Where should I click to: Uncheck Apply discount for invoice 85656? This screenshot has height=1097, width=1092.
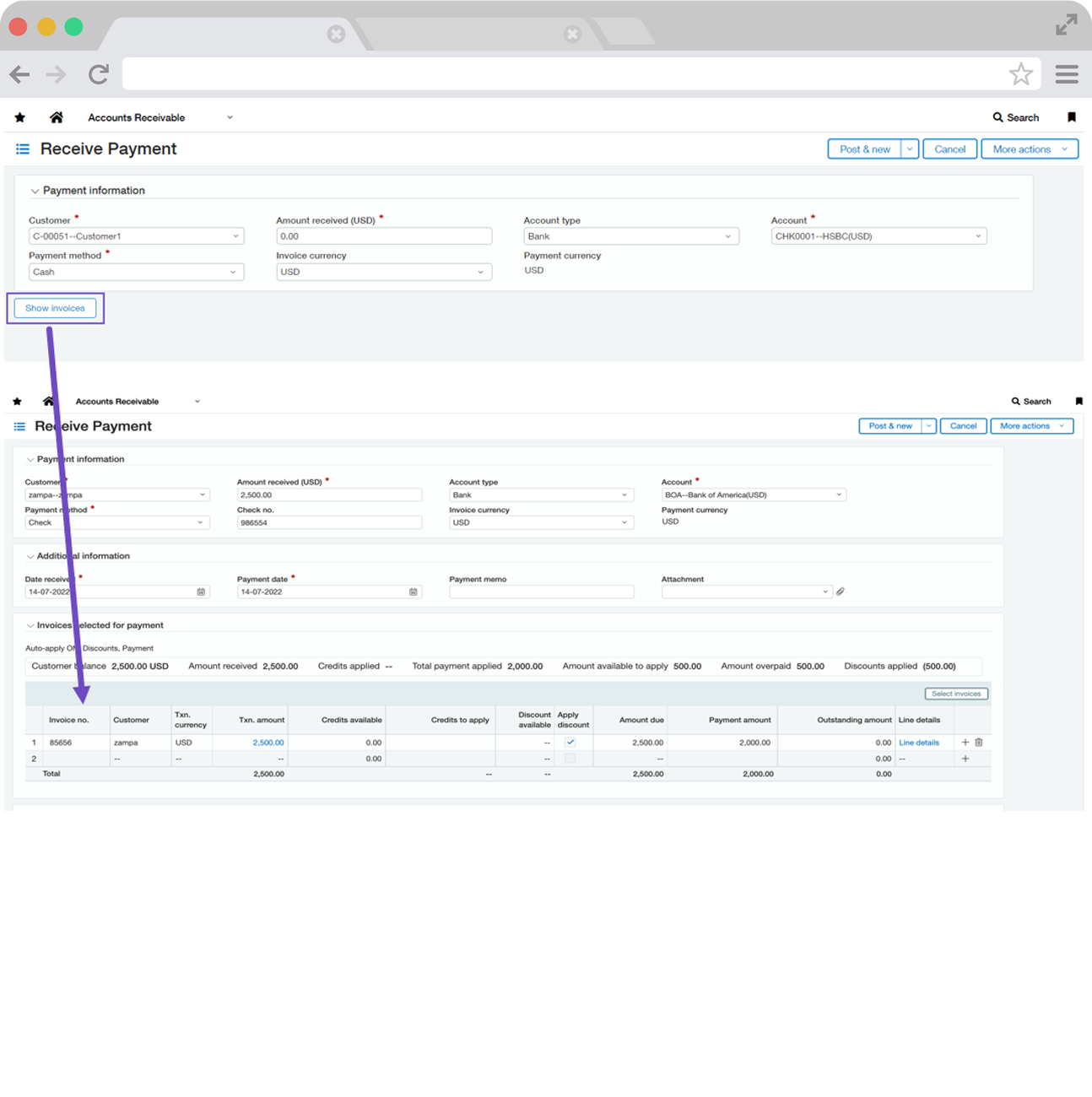(x=570, y=743)
